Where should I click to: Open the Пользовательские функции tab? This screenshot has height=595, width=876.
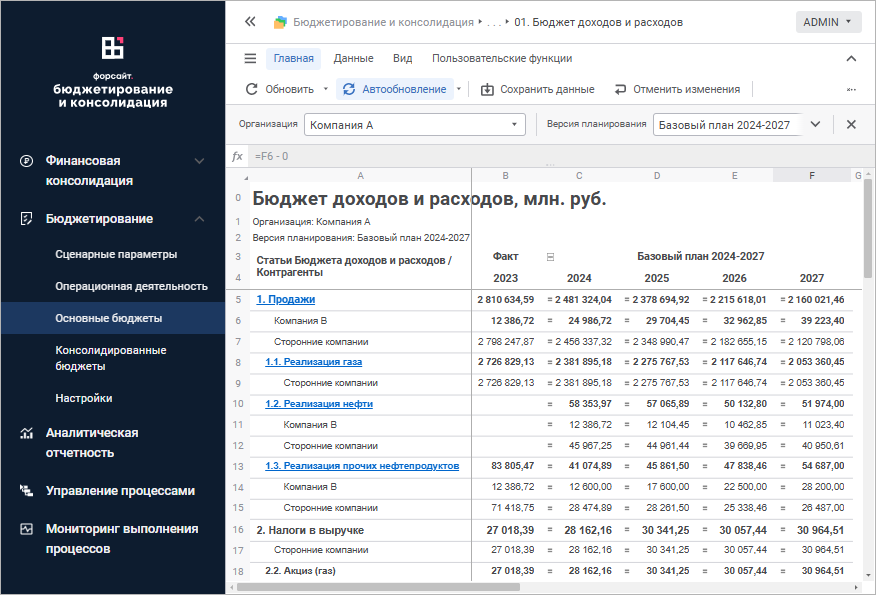pos(502,58)
